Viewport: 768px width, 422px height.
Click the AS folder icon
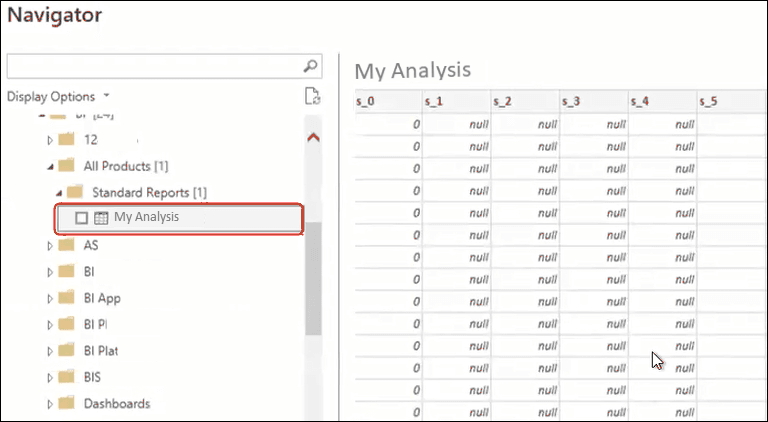pyautogui.click(x=66, y=245)
